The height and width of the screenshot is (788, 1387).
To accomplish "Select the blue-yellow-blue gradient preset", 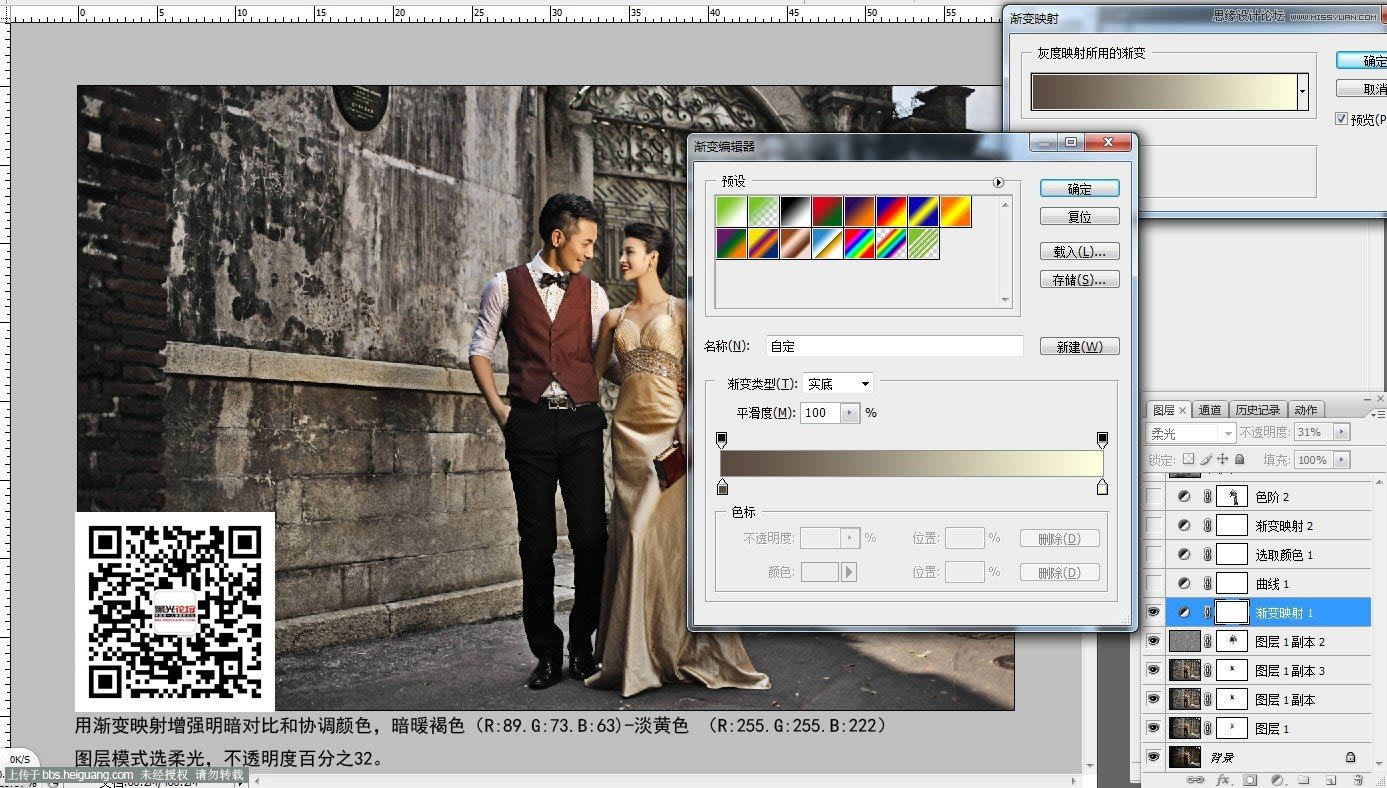I will 923,211.
